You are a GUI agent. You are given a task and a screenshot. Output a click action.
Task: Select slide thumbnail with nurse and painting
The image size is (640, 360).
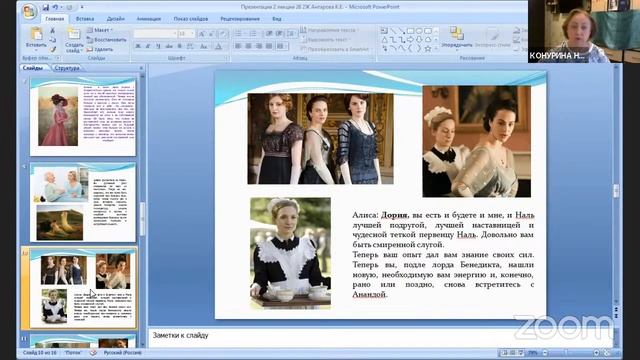[x=83, y=202]
